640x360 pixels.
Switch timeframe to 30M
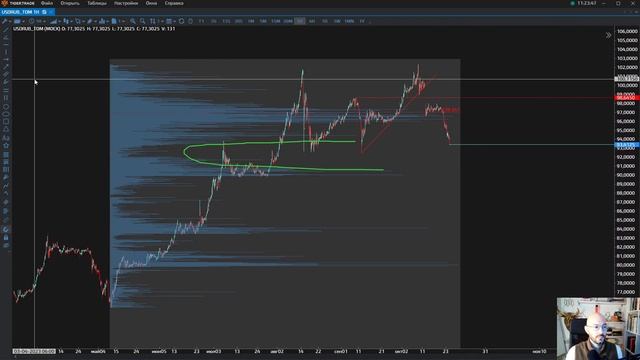click(288, 21)
